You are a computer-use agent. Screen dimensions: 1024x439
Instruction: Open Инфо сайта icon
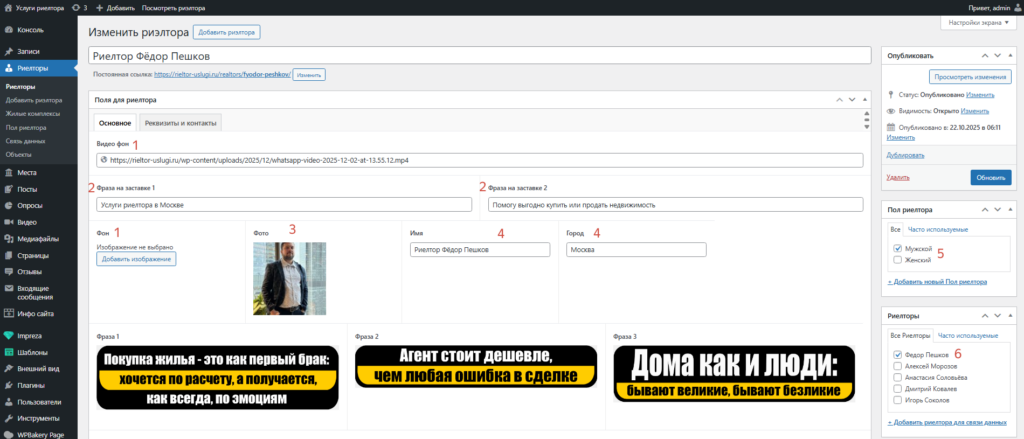tap(8, 314)
